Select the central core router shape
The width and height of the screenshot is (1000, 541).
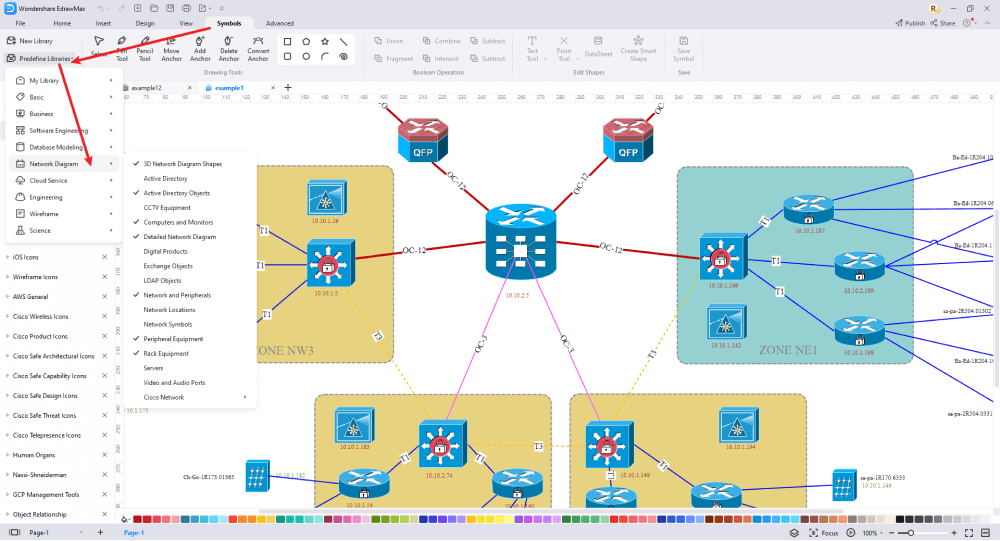(x=520, y=242)
